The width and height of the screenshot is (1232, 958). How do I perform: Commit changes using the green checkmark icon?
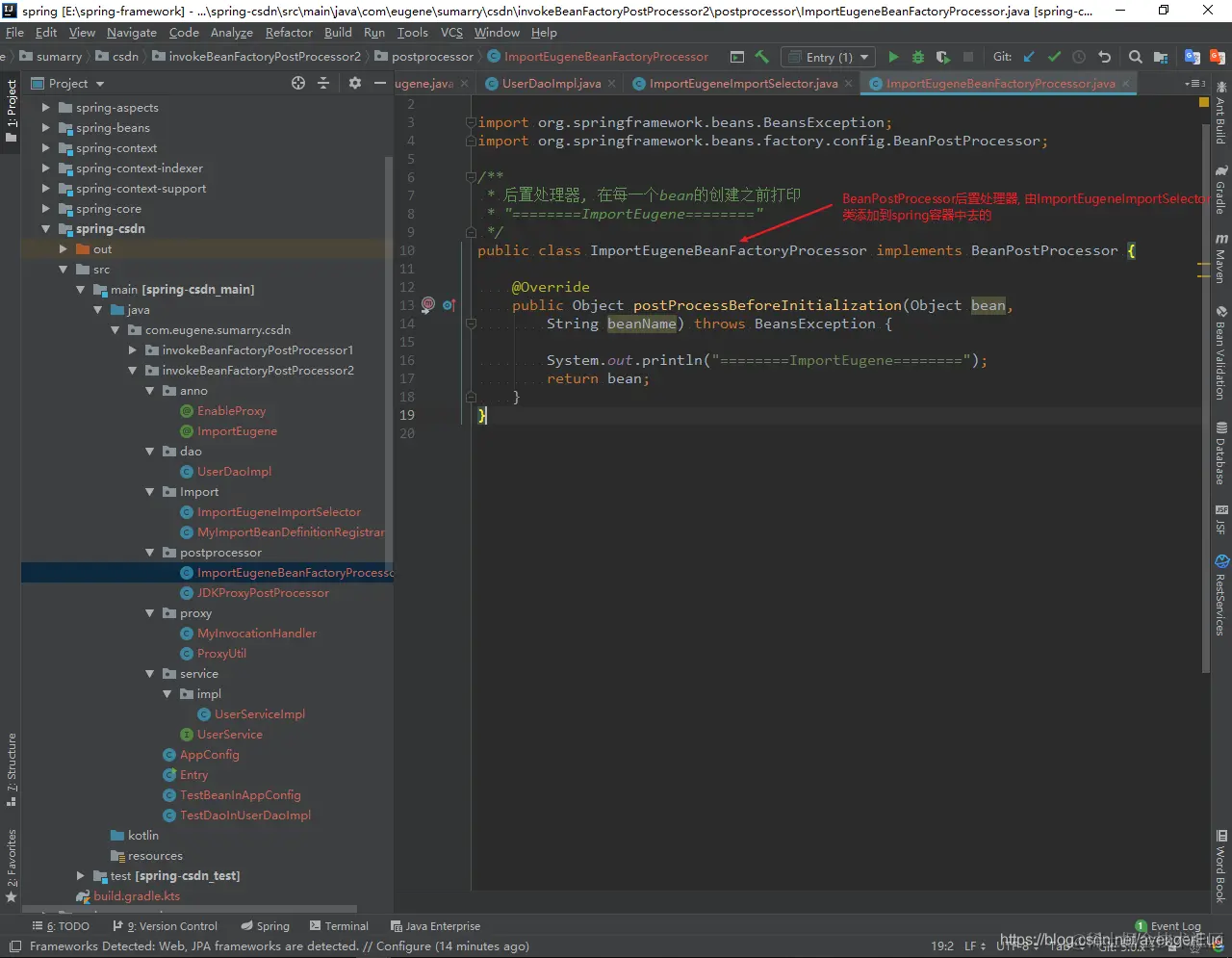tap(1054, 58)
